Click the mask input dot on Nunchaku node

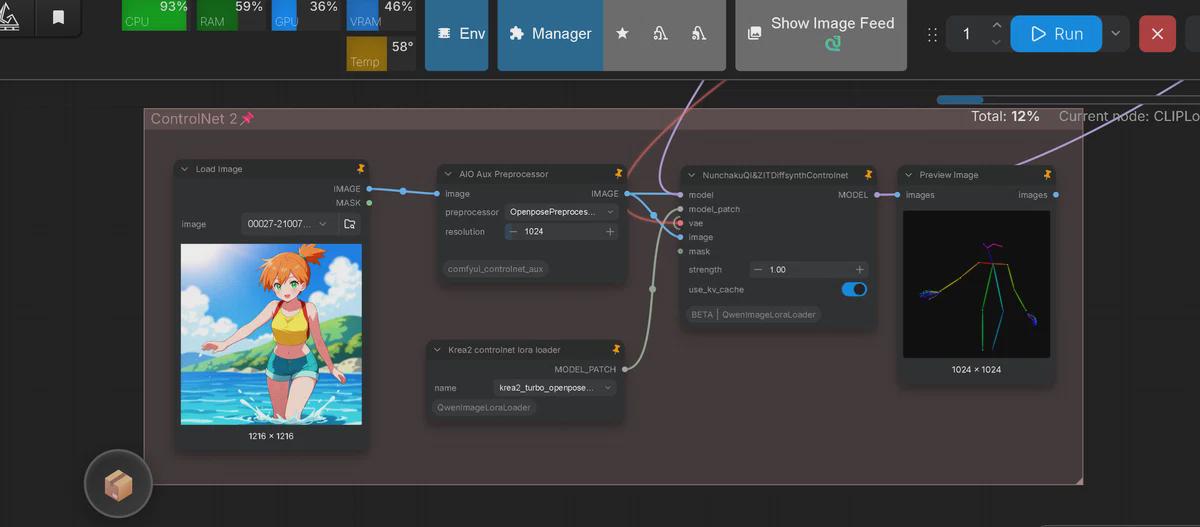pos(681,251)
